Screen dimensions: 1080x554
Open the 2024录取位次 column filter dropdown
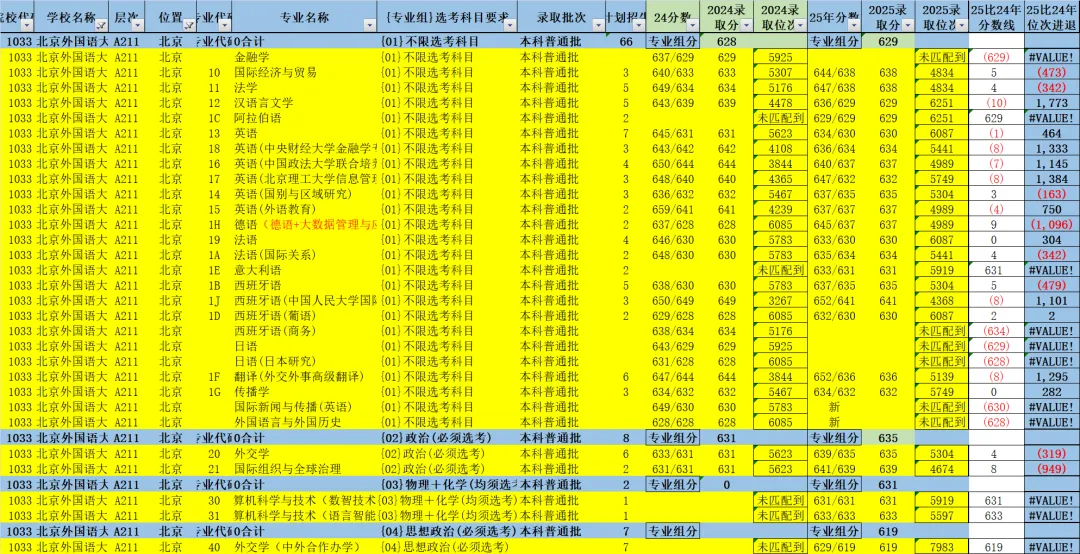(799, 25)
